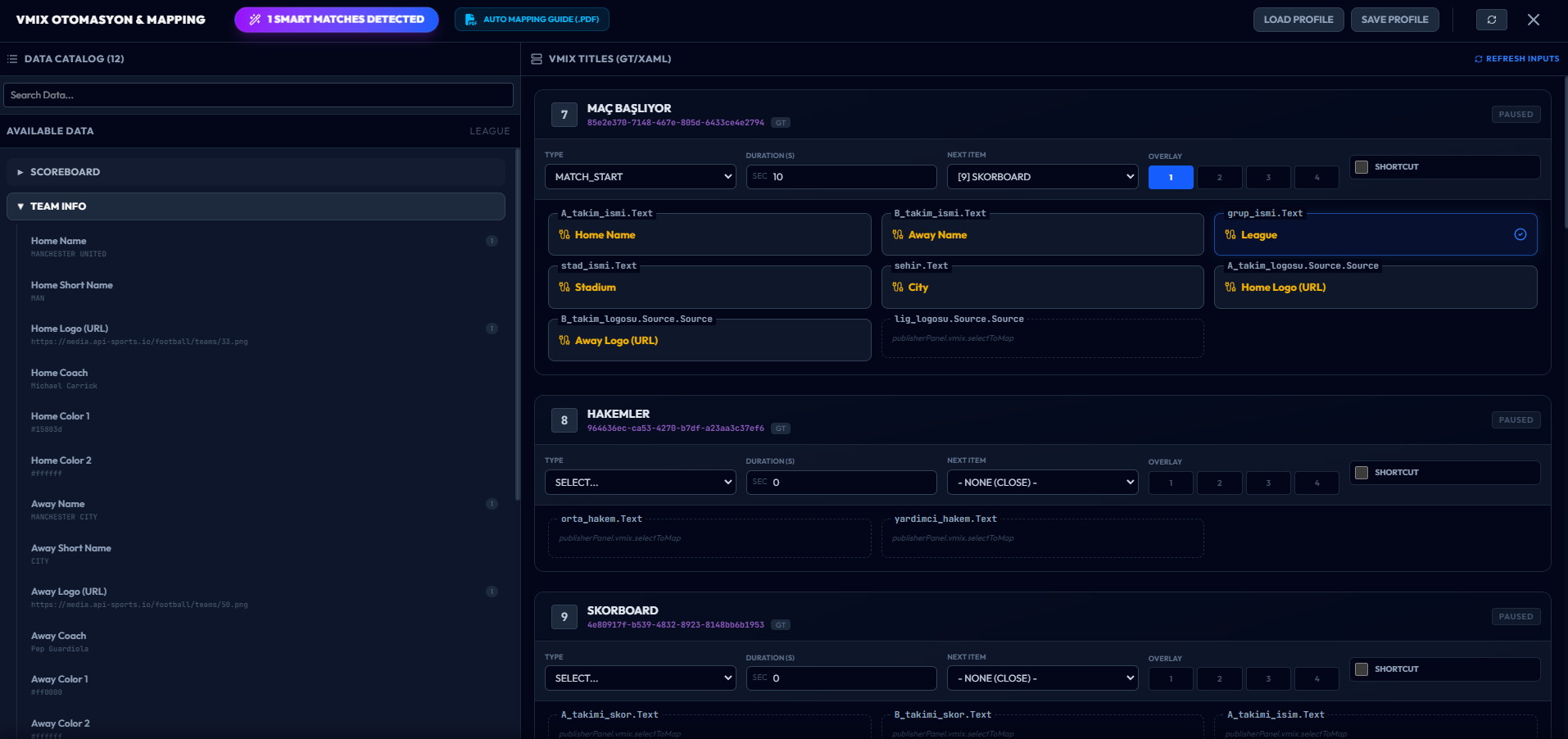The image size is (1568, 739).
Task: Click the Data Catalog list icon
Action: pos(12,59)
